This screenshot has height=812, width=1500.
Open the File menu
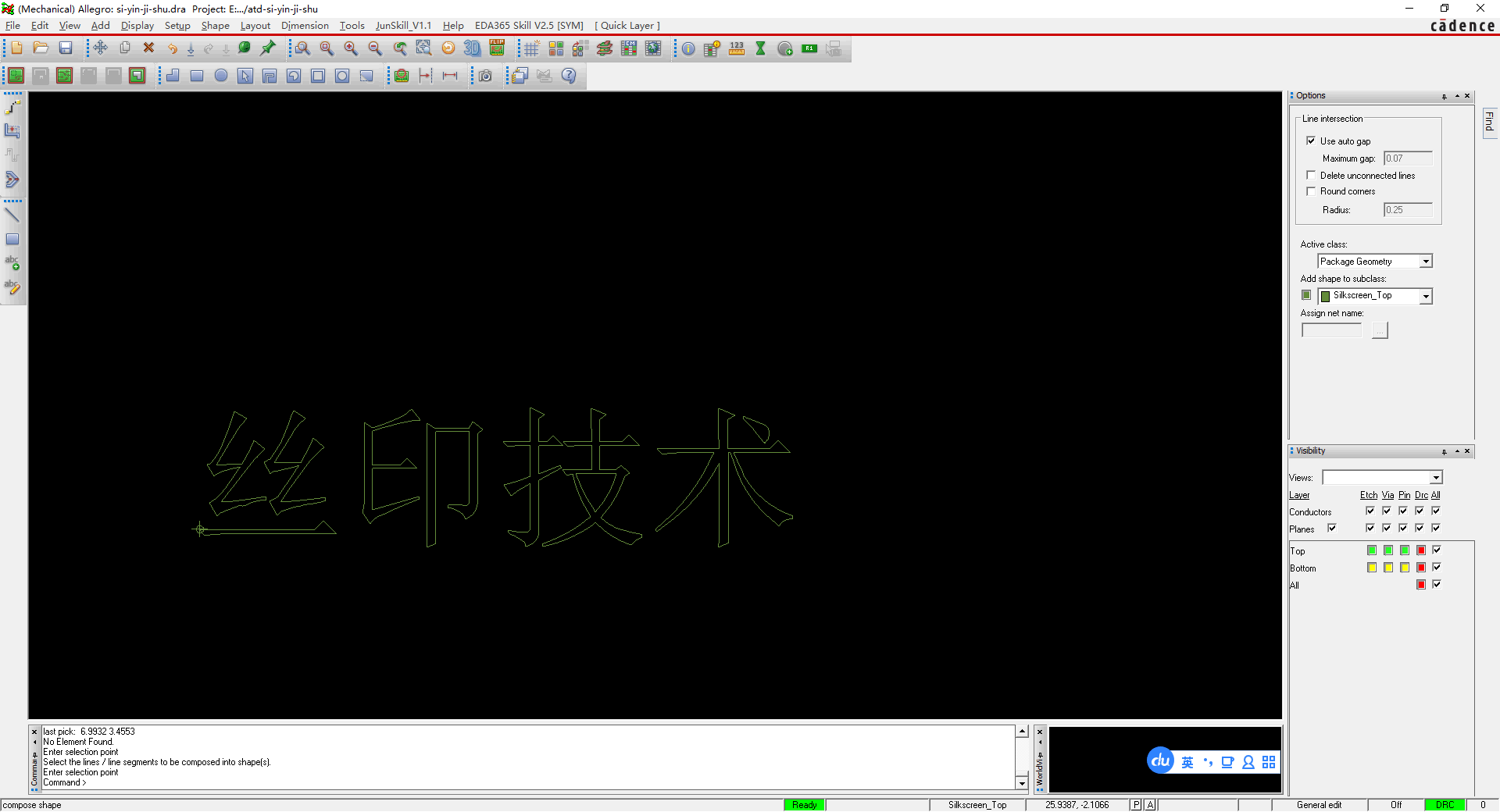tap(13, 26)
